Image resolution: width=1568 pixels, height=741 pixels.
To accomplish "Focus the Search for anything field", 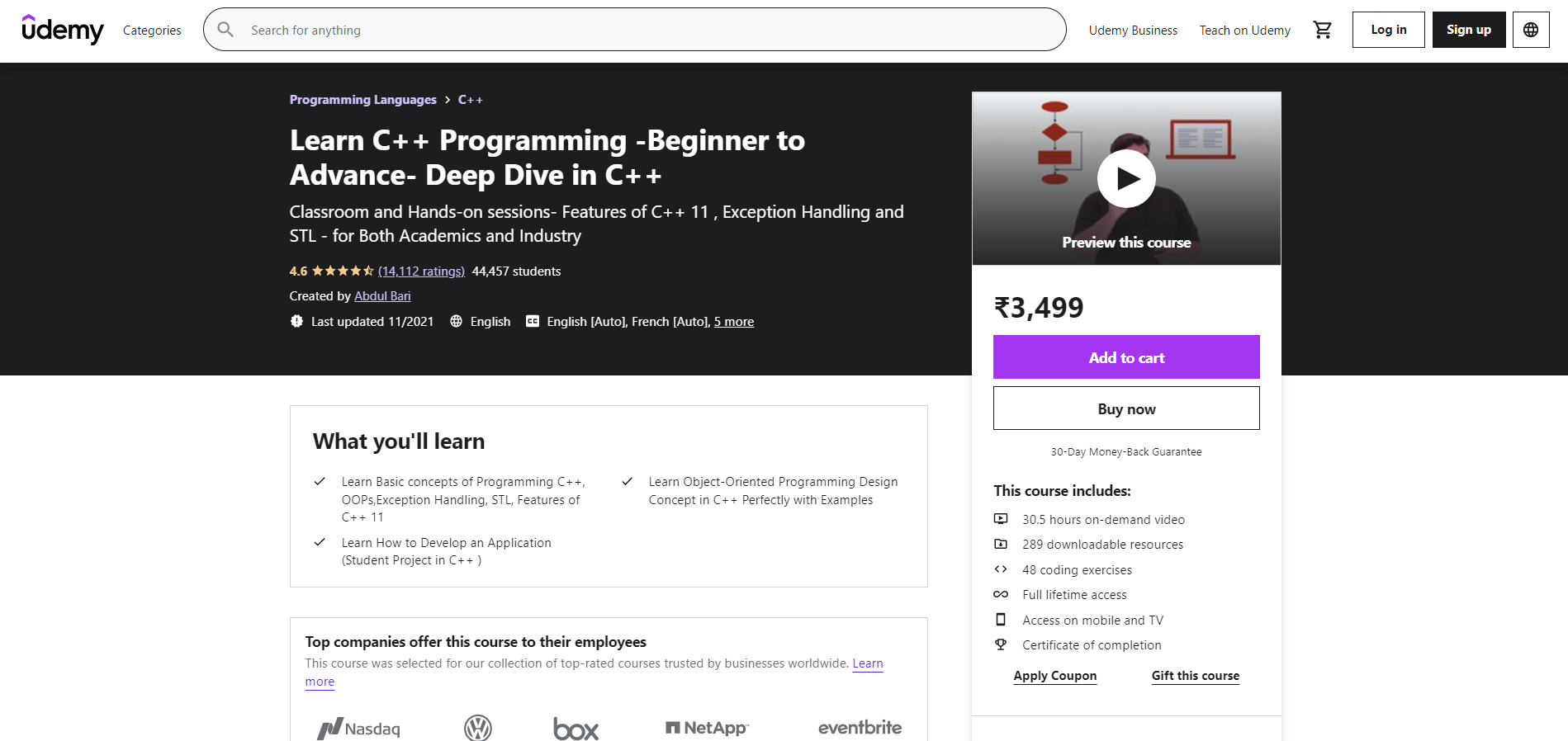I will coord(634,30).
